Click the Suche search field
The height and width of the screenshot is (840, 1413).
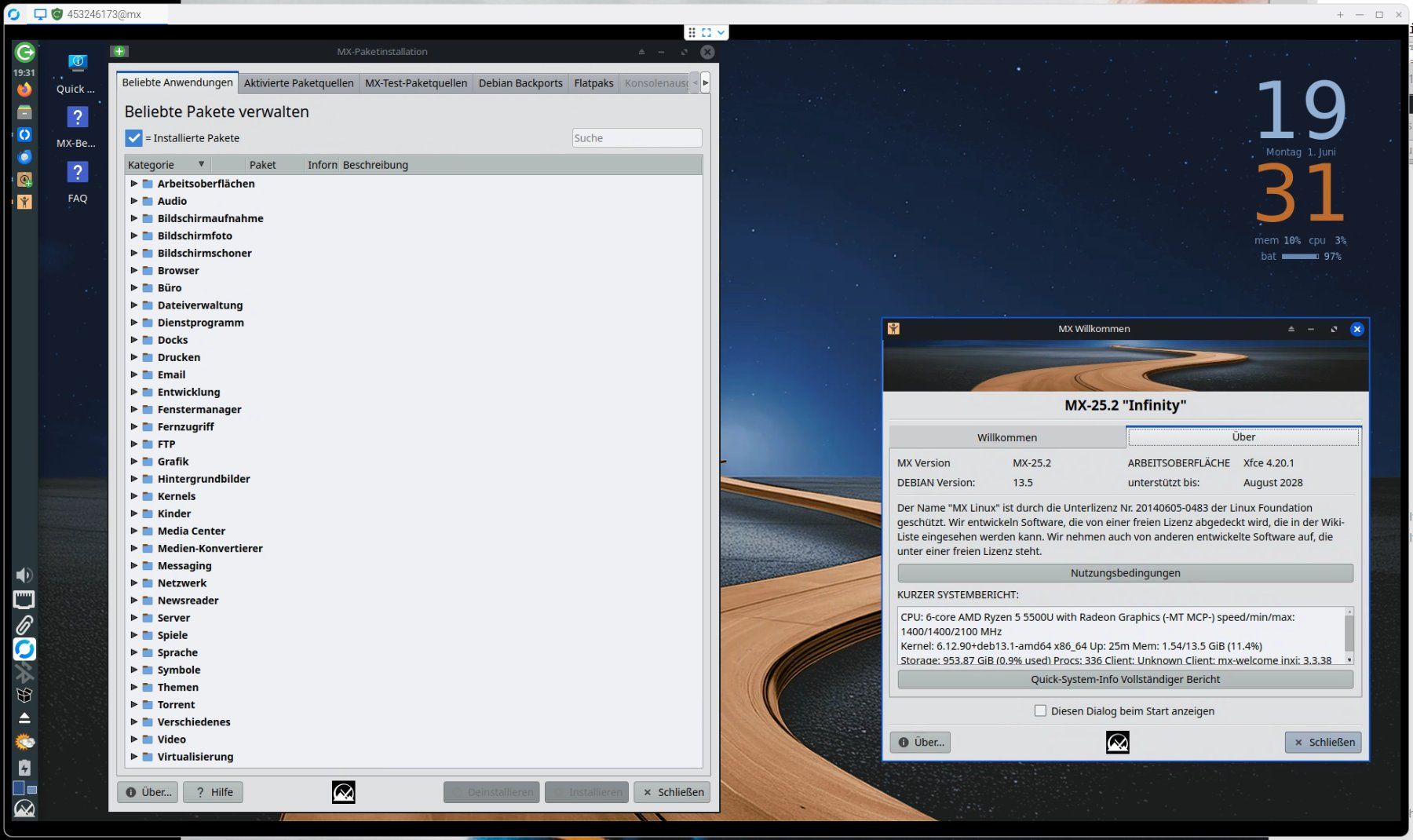point(637,138)
